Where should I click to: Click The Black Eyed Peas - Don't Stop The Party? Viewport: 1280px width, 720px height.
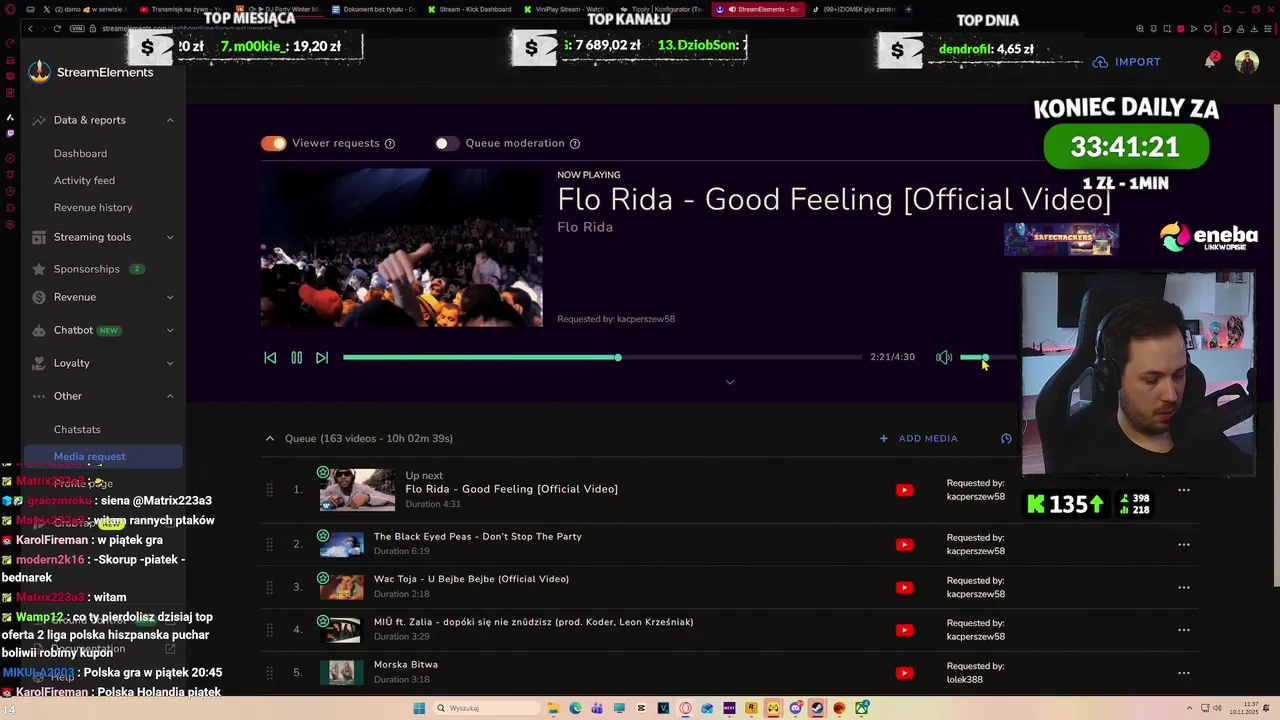coord(477,536)
